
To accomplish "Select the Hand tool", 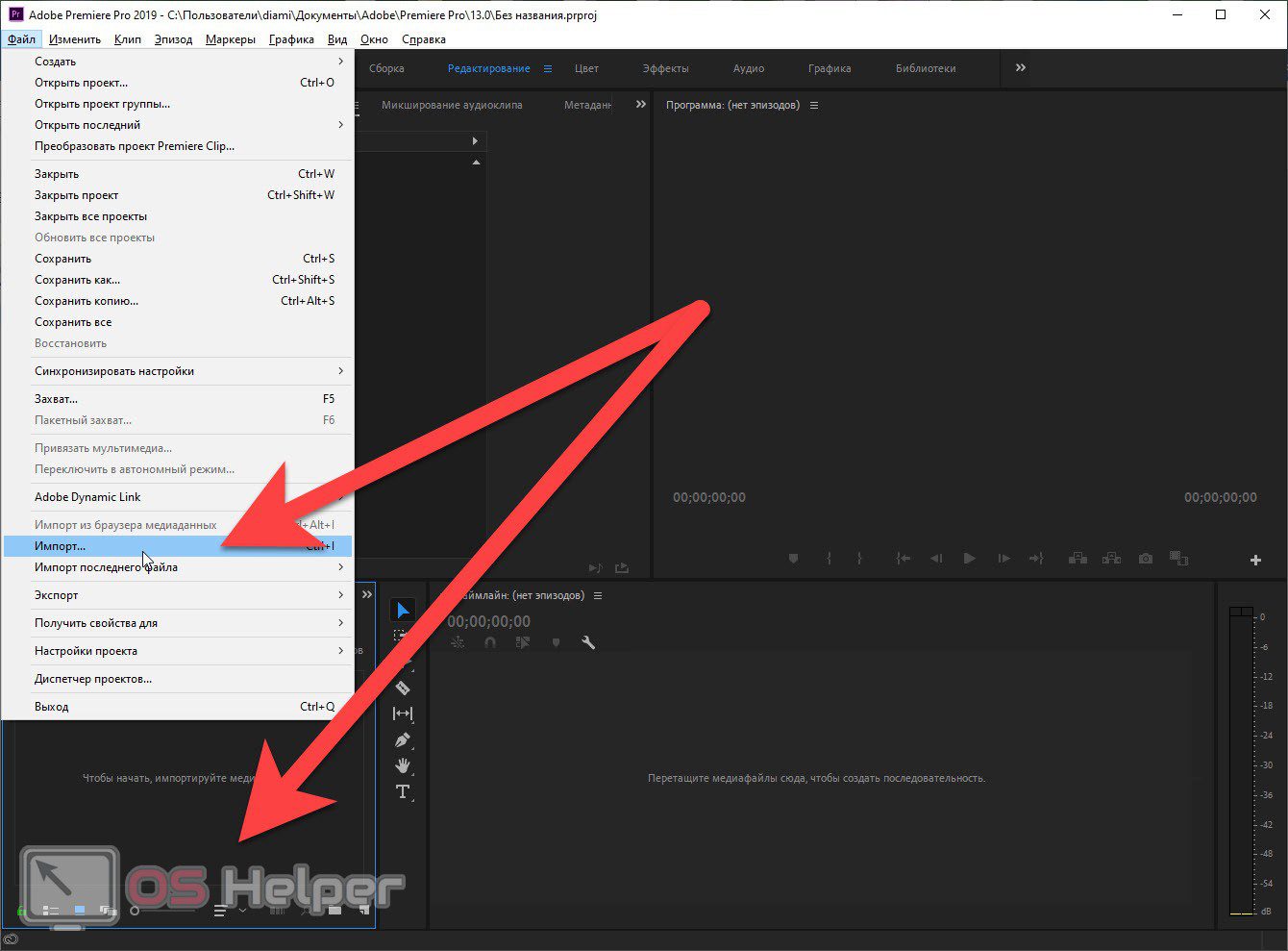I will coord(403,766).
